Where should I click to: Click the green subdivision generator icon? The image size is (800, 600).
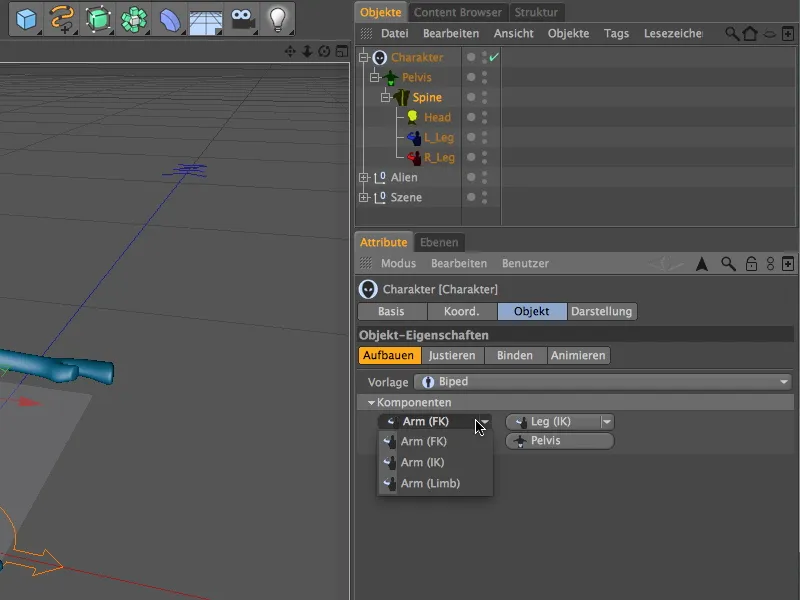click(x=97, y=19)
